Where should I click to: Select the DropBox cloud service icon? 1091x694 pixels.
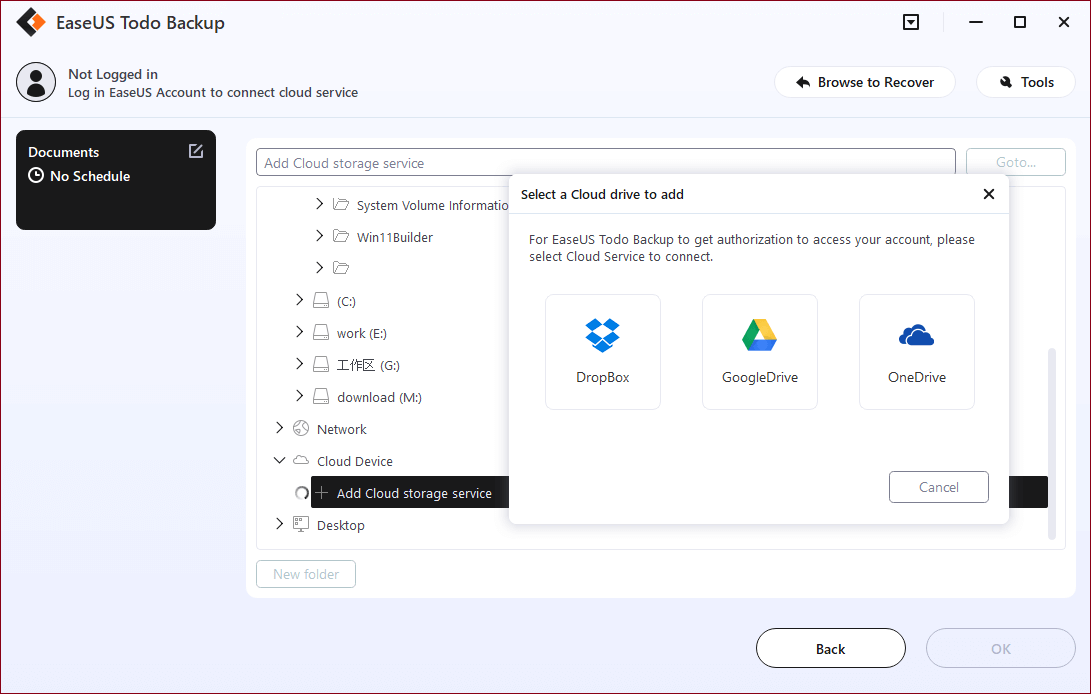coord(602,351)
